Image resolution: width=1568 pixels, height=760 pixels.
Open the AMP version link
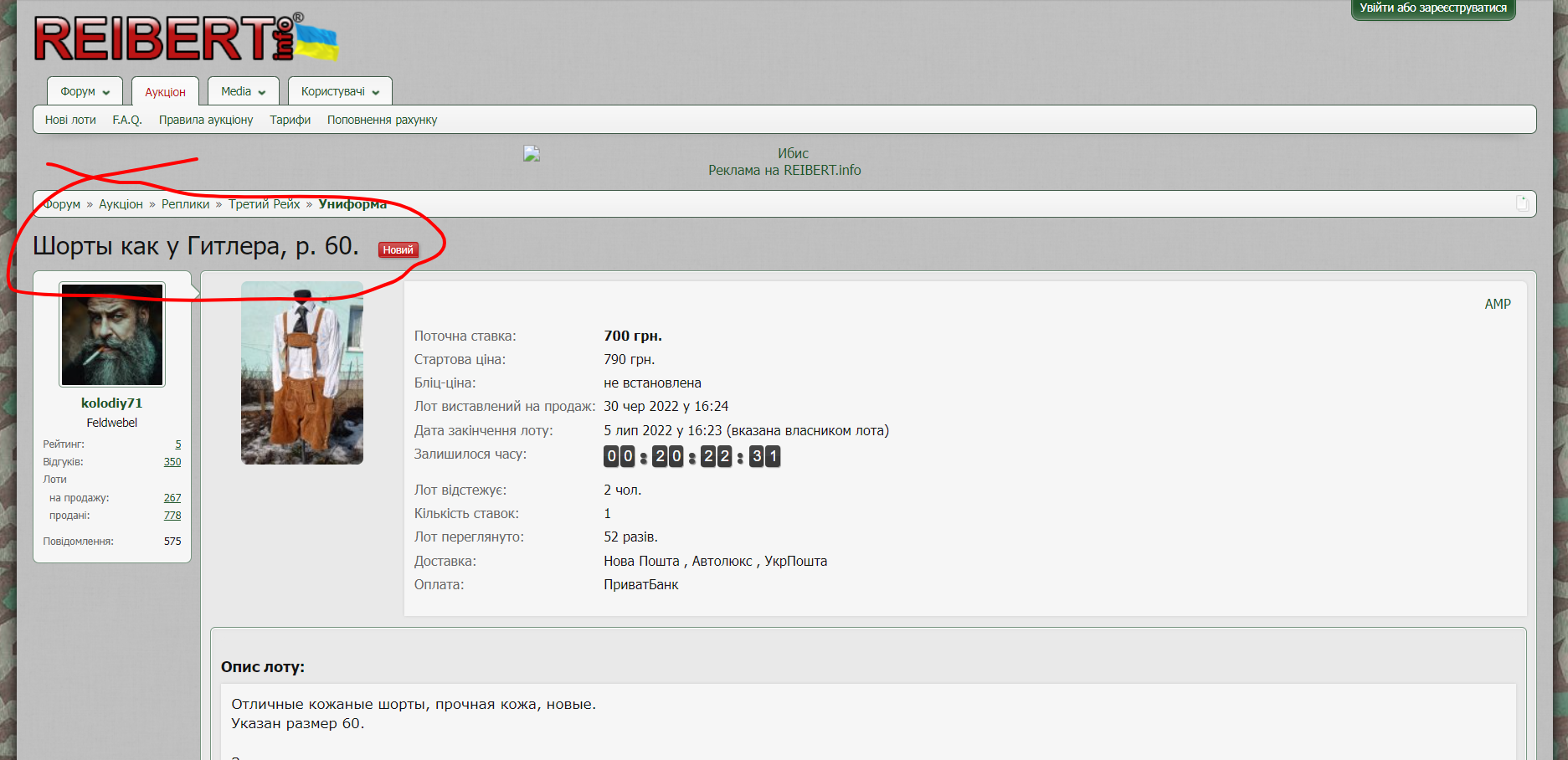1497,304
